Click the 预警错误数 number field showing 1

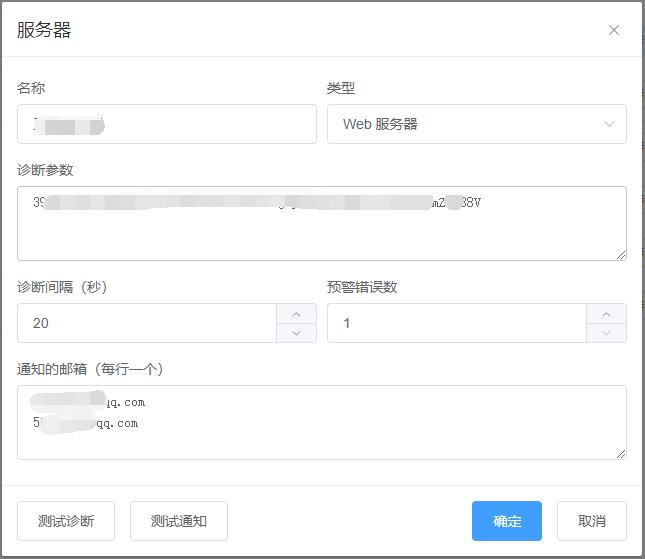tap(456, 323)
